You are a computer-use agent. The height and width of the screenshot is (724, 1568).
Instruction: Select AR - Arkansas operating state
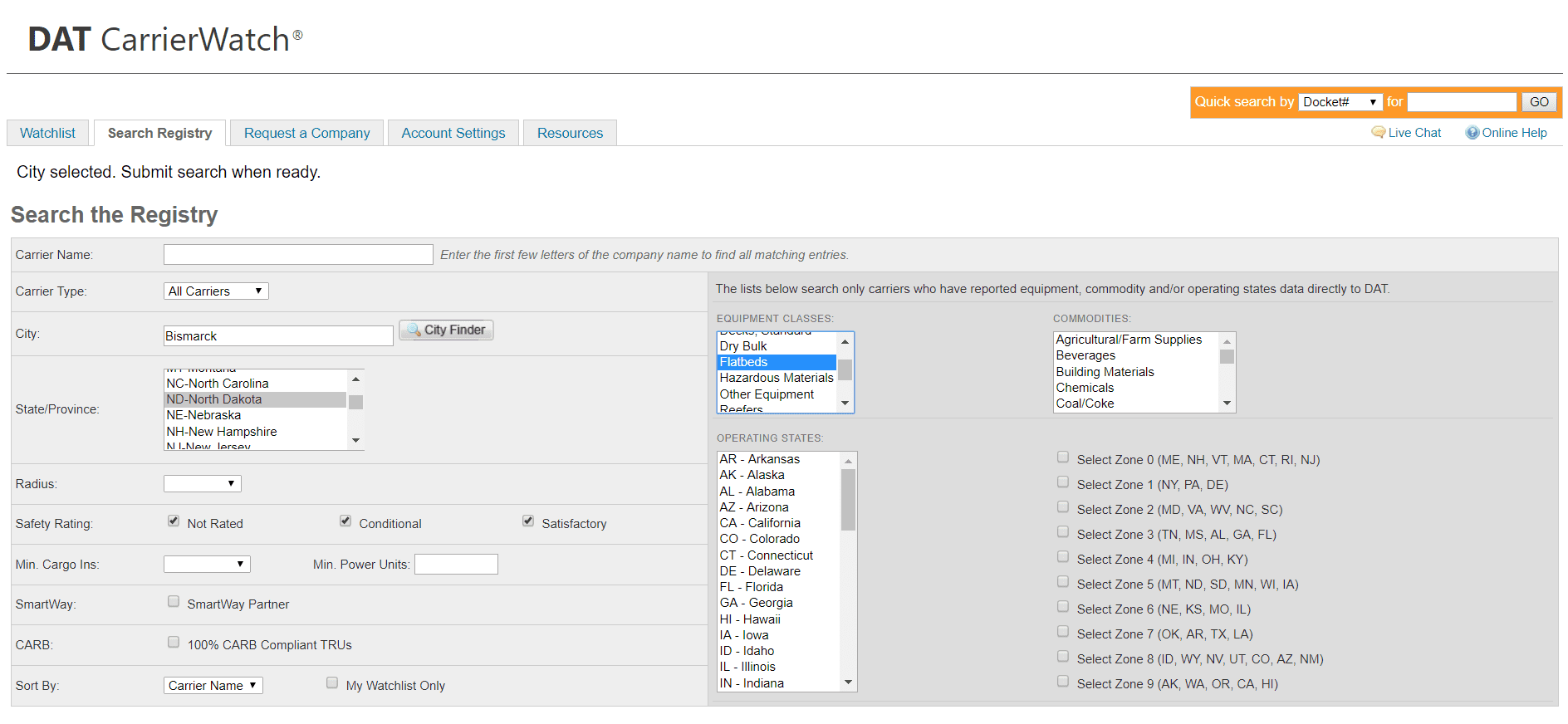pyautogui.click(x=778, y=459)
